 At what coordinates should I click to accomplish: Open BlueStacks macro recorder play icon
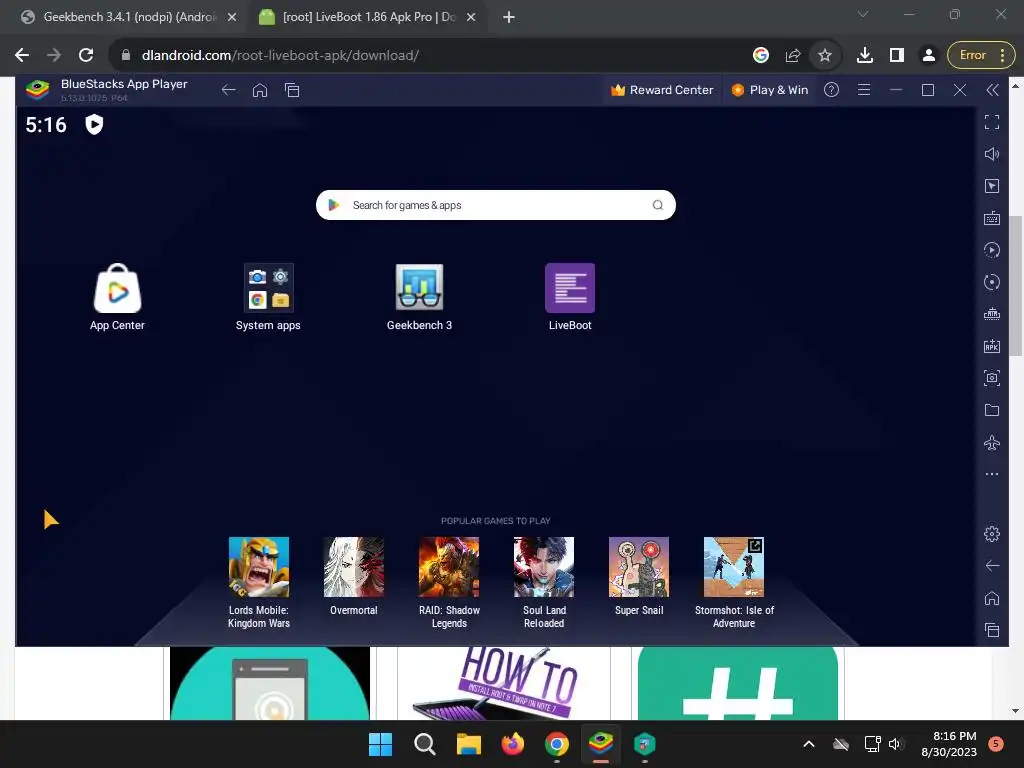click(991, 250)
